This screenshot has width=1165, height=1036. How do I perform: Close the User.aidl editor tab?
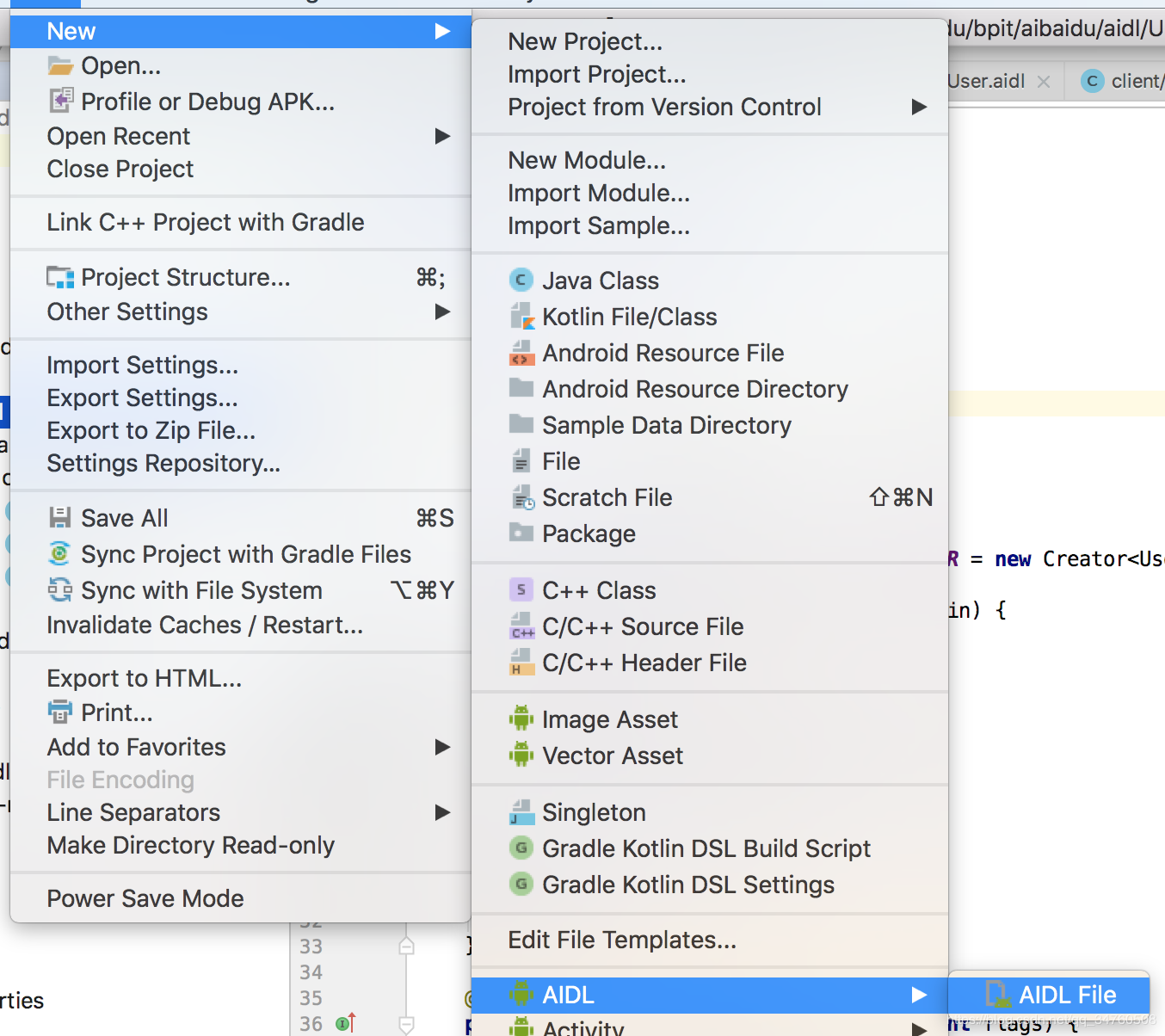click(1044, 81)
